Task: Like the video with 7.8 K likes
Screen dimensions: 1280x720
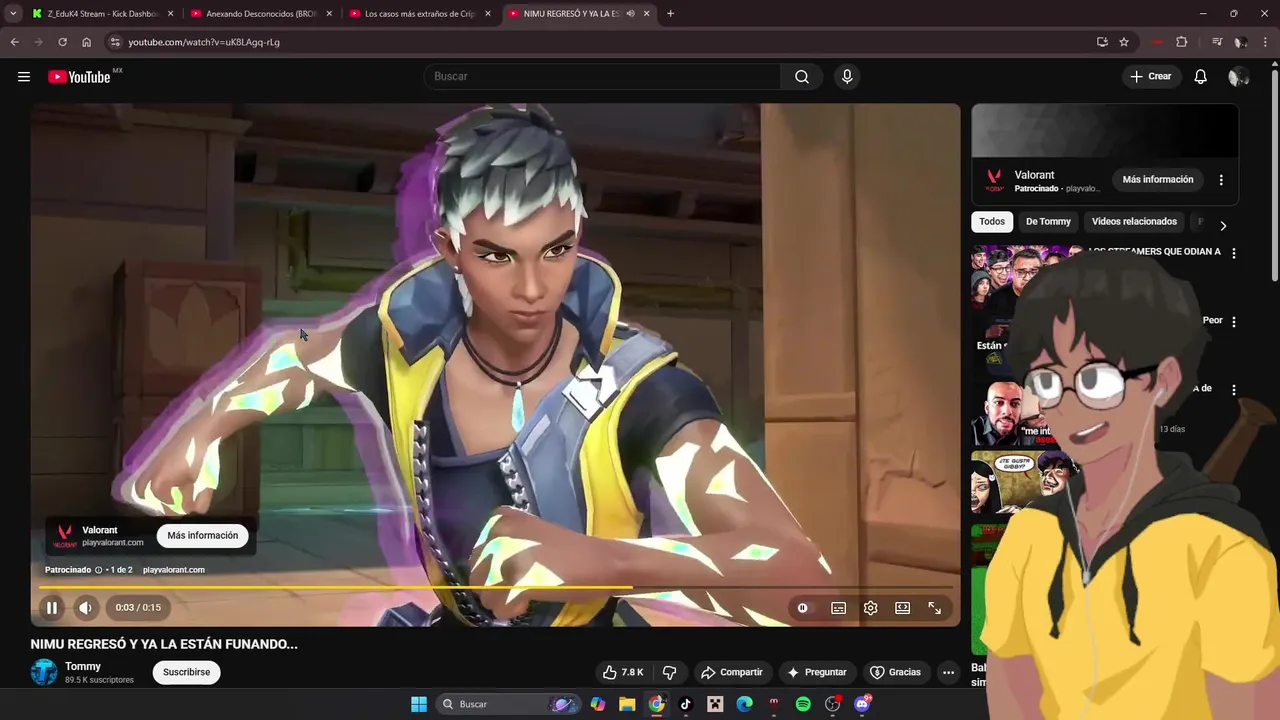Action: click(622, 672)
